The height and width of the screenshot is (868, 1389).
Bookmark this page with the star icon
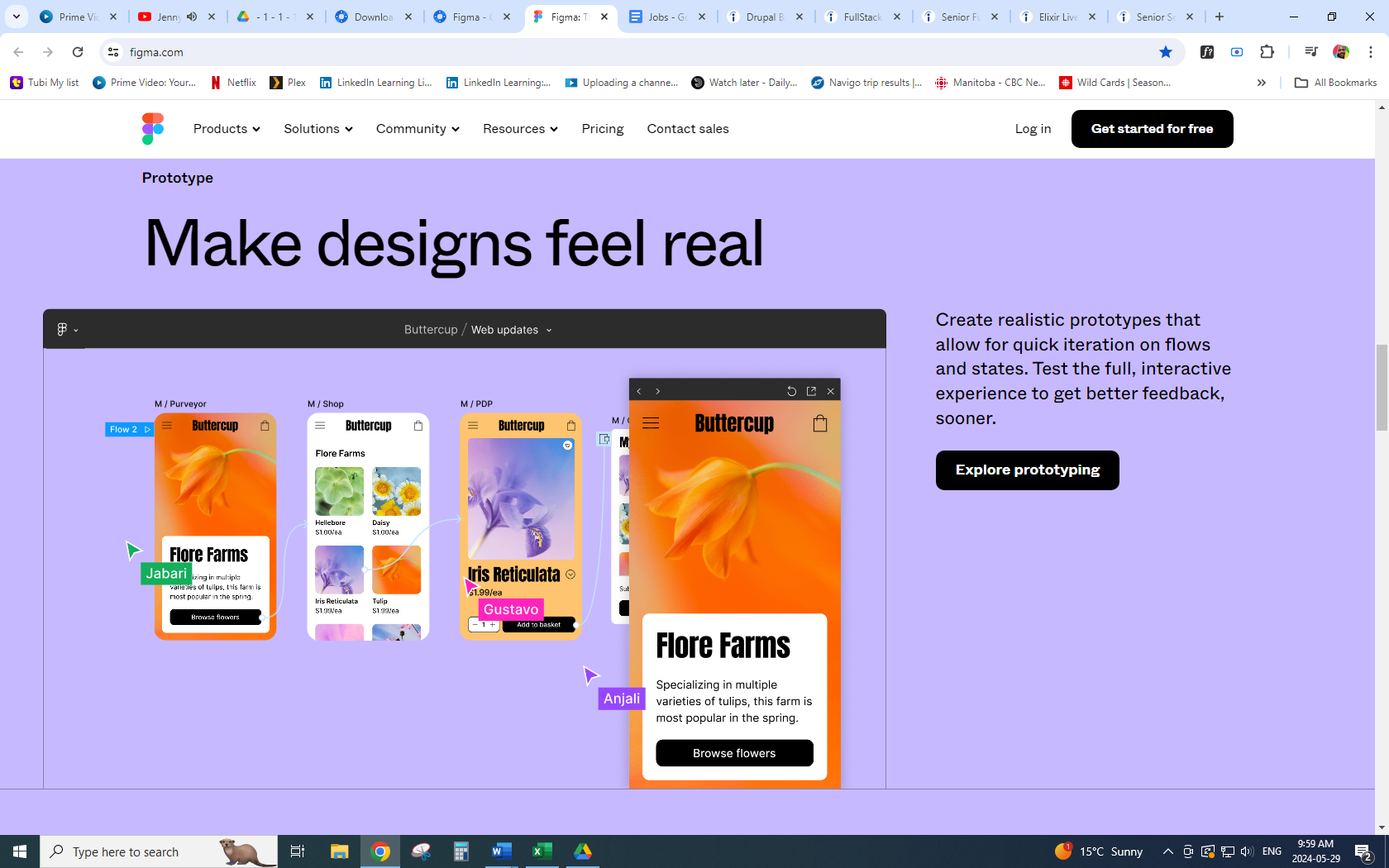pos(1166,52)
